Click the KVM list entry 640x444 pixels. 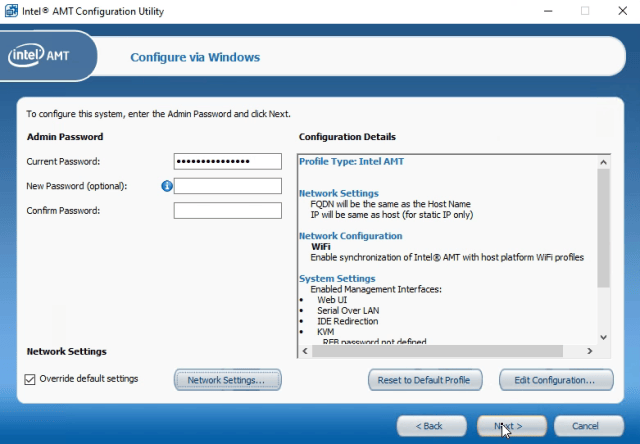326,332
